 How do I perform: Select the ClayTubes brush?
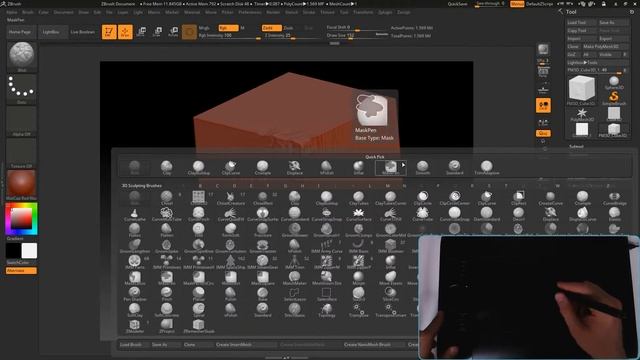(x=358, y=198)
